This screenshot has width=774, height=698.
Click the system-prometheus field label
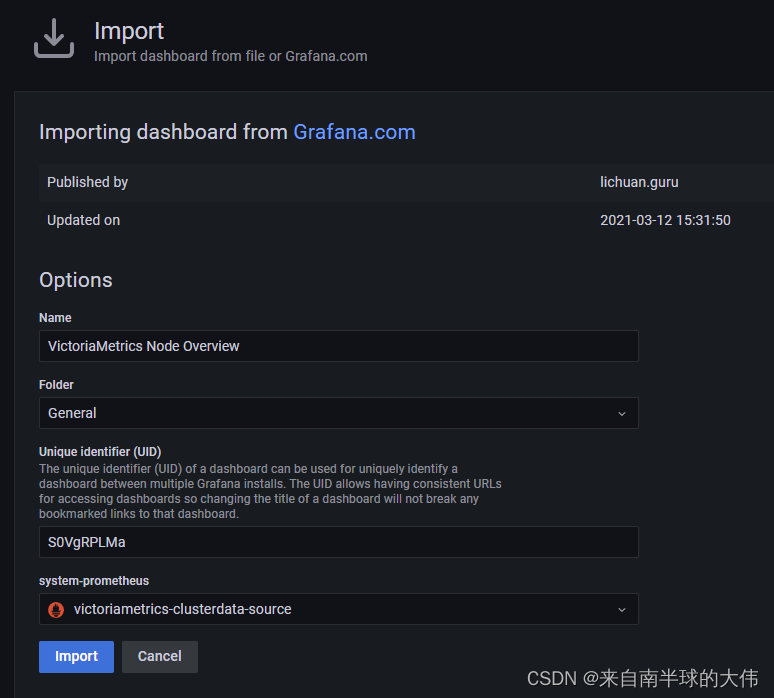click(x=94, y=581)
